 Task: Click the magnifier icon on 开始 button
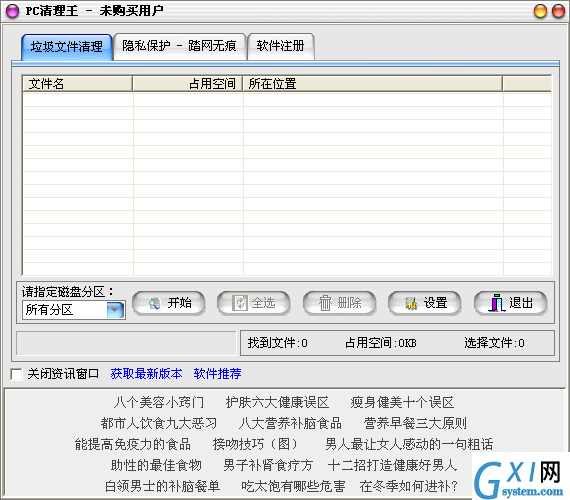(154, 303)
